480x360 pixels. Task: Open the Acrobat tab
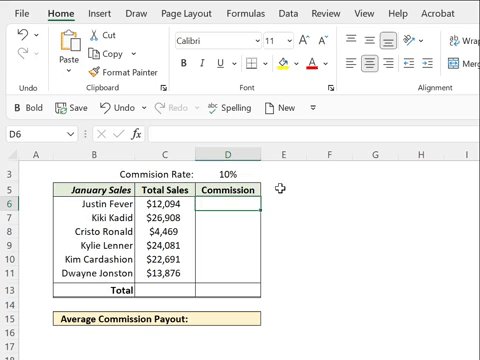[438, 14]
